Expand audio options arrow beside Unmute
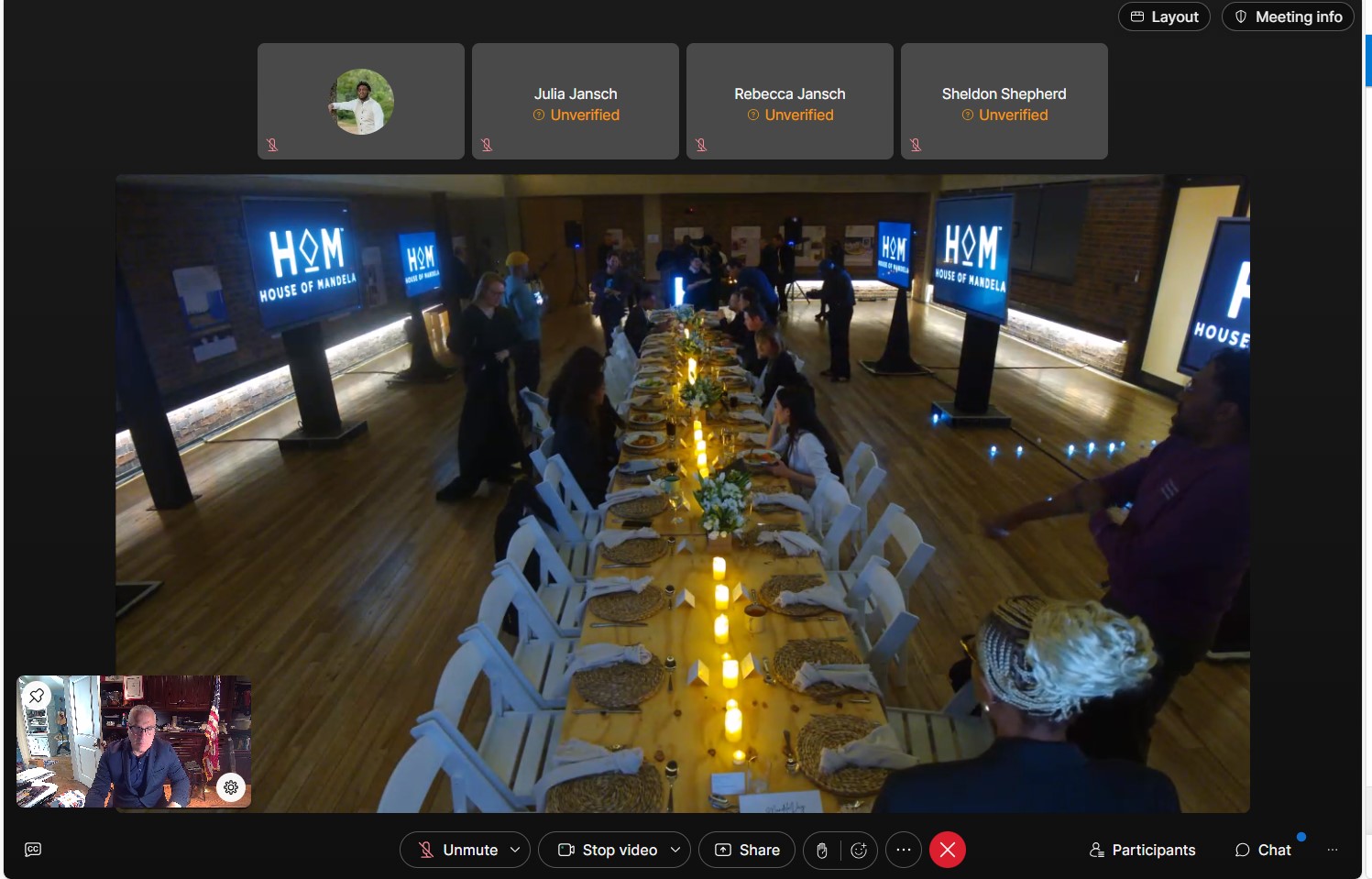This screenshot has width=1372, height=879. point(515,851)
